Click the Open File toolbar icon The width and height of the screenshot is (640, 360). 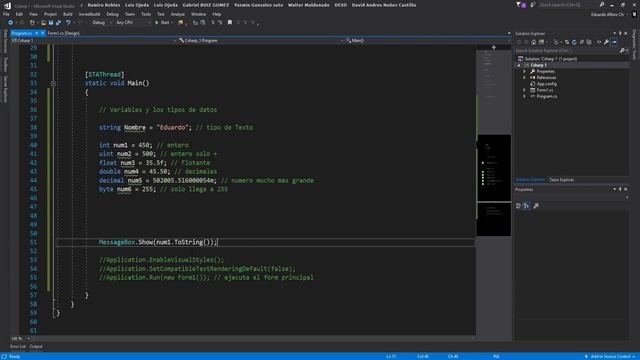point(43,22)
